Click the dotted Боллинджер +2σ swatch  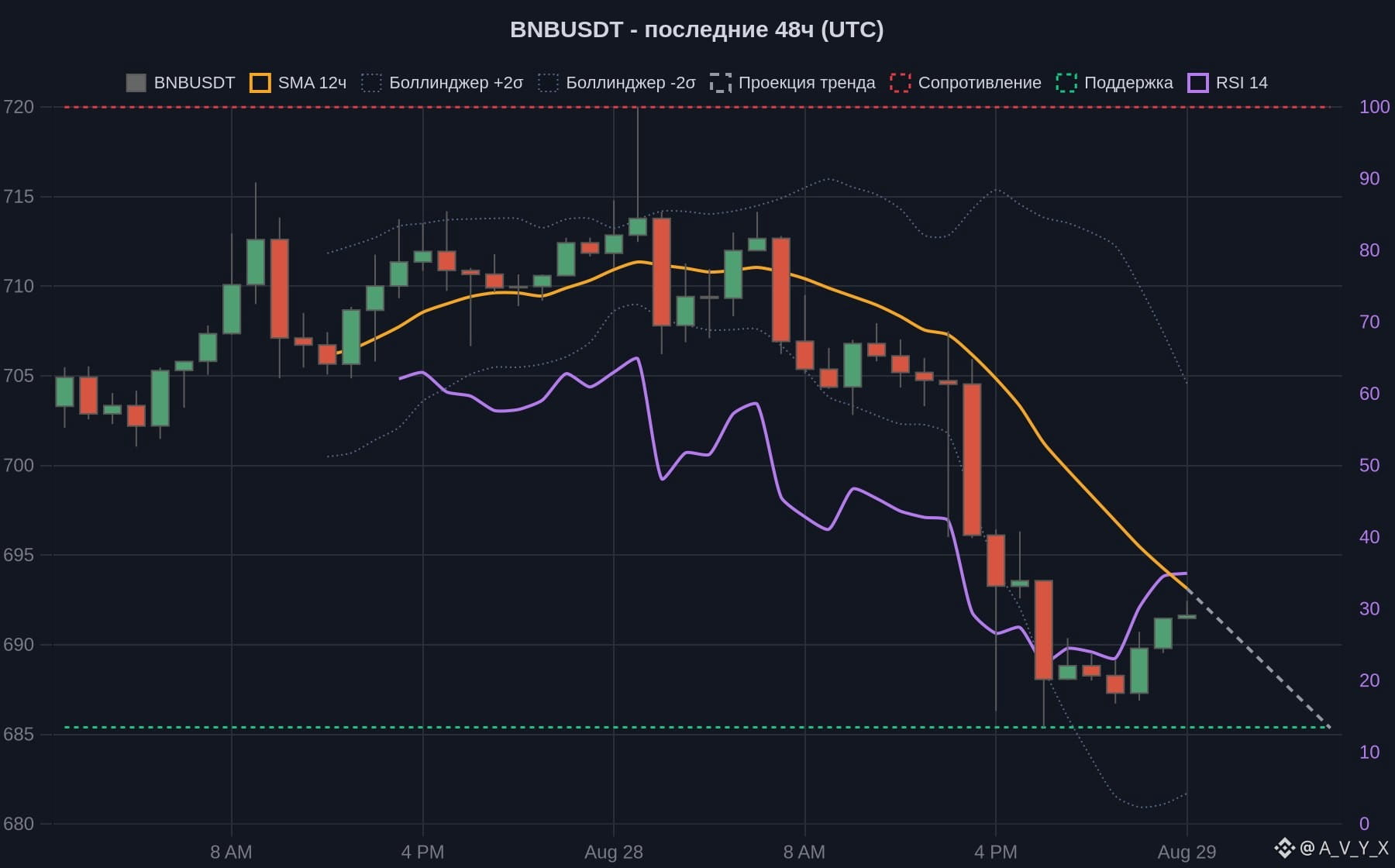(372, 83)
